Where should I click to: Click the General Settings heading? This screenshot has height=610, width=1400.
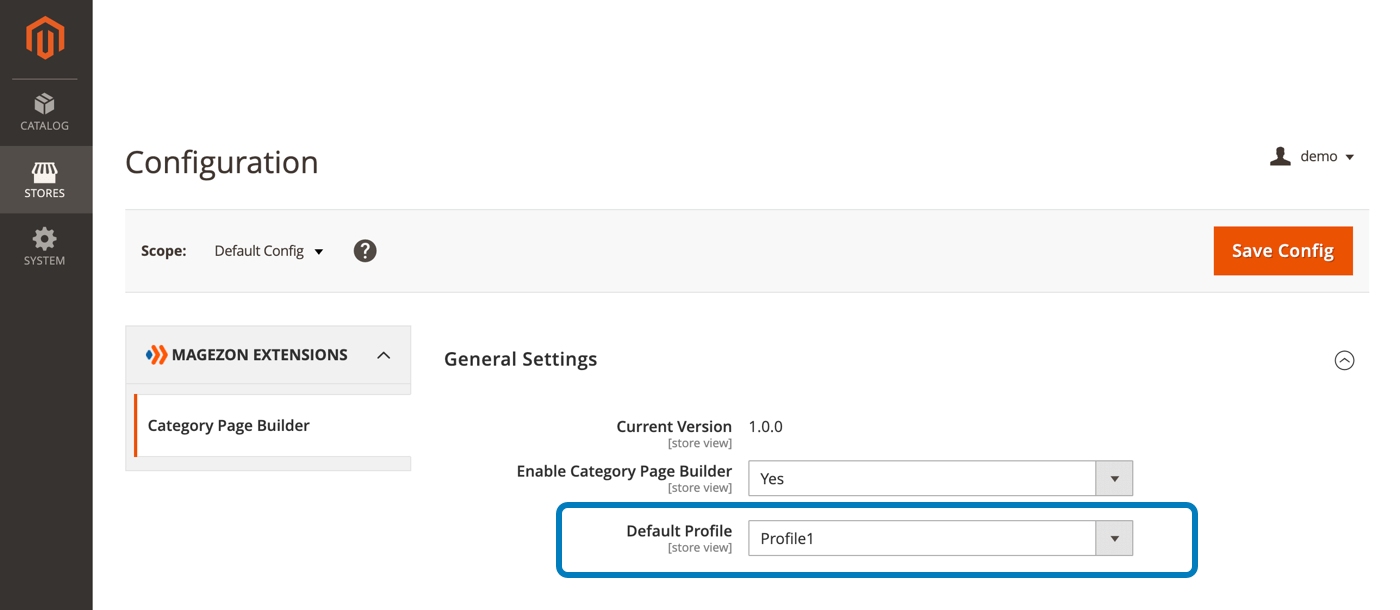point(521,359)
